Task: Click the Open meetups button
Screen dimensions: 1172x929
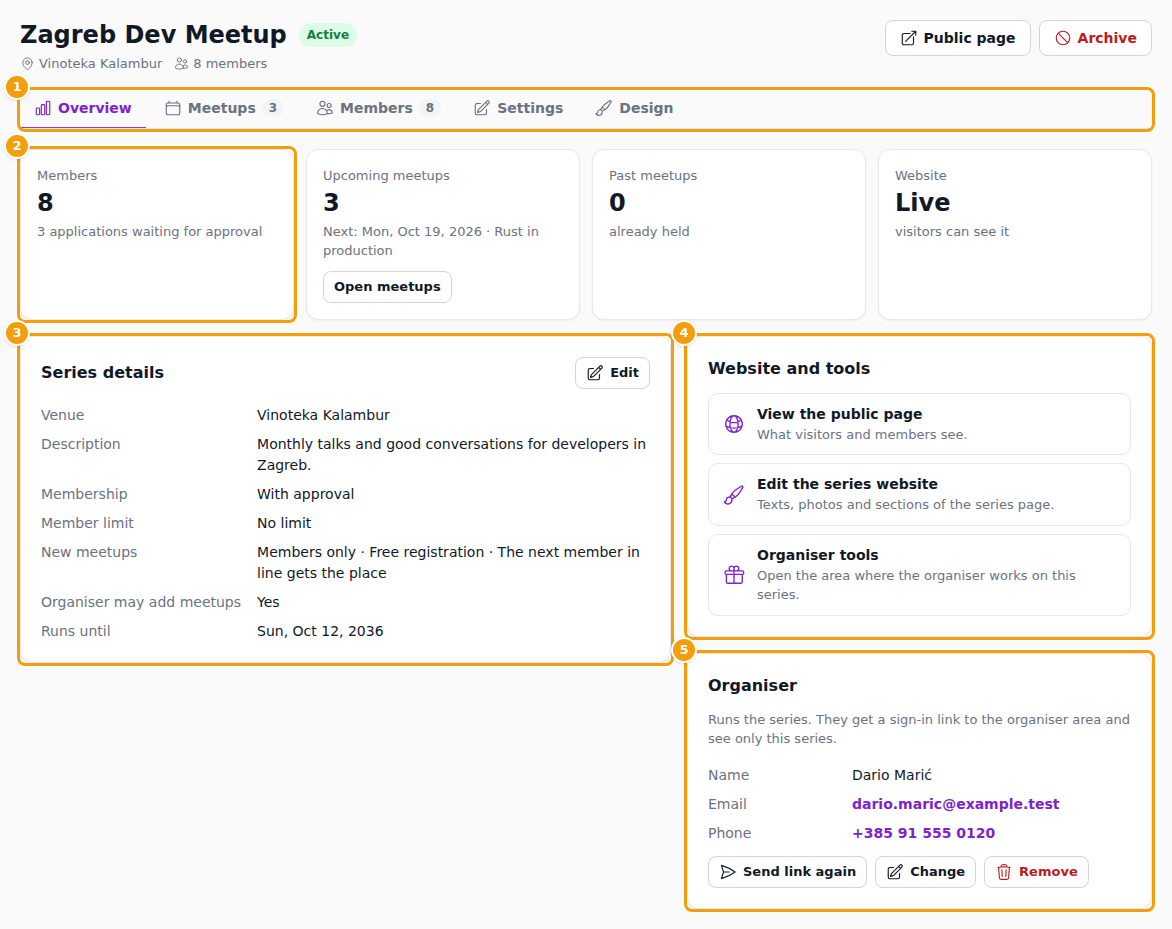Action: pos(387,287)
